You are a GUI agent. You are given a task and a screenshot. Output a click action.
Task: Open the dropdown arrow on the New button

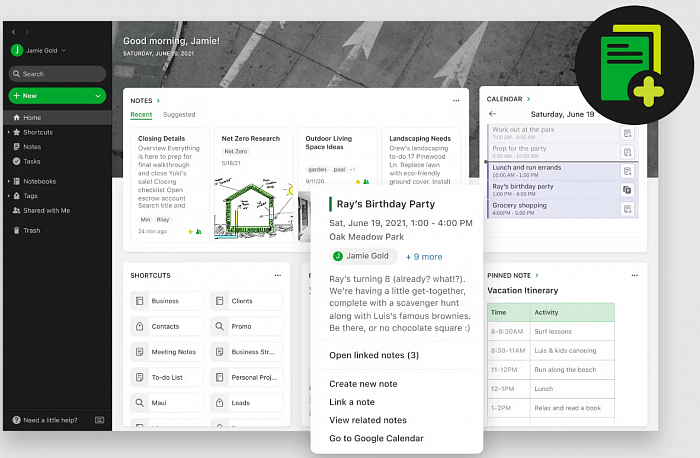click(x=97, y=96)
